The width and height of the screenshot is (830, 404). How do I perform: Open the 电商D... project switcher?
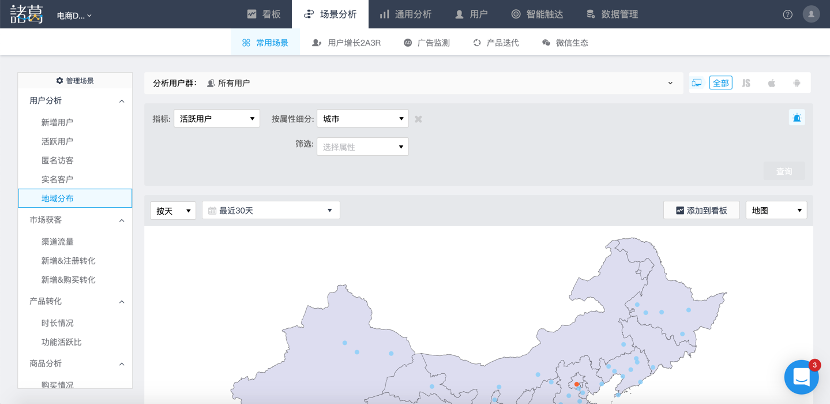[74, 15]
